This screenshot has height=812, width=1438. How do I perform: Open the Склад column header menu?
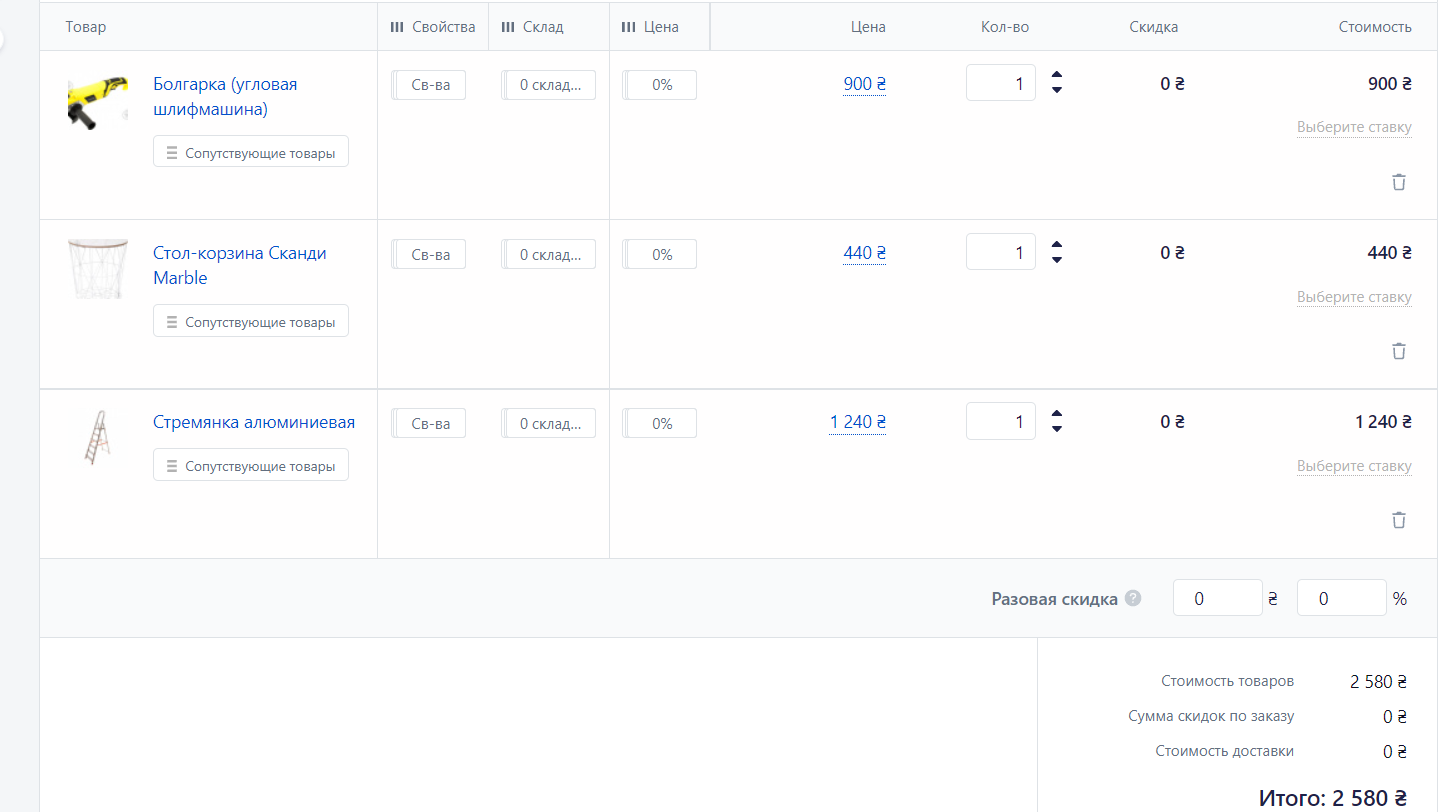click(533, 27)
